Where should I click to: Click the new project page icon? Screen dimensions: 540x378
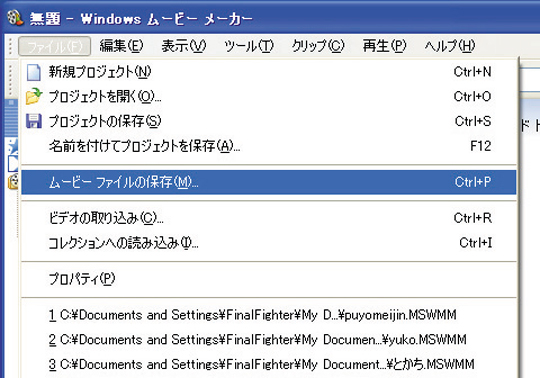click(34, 72)
